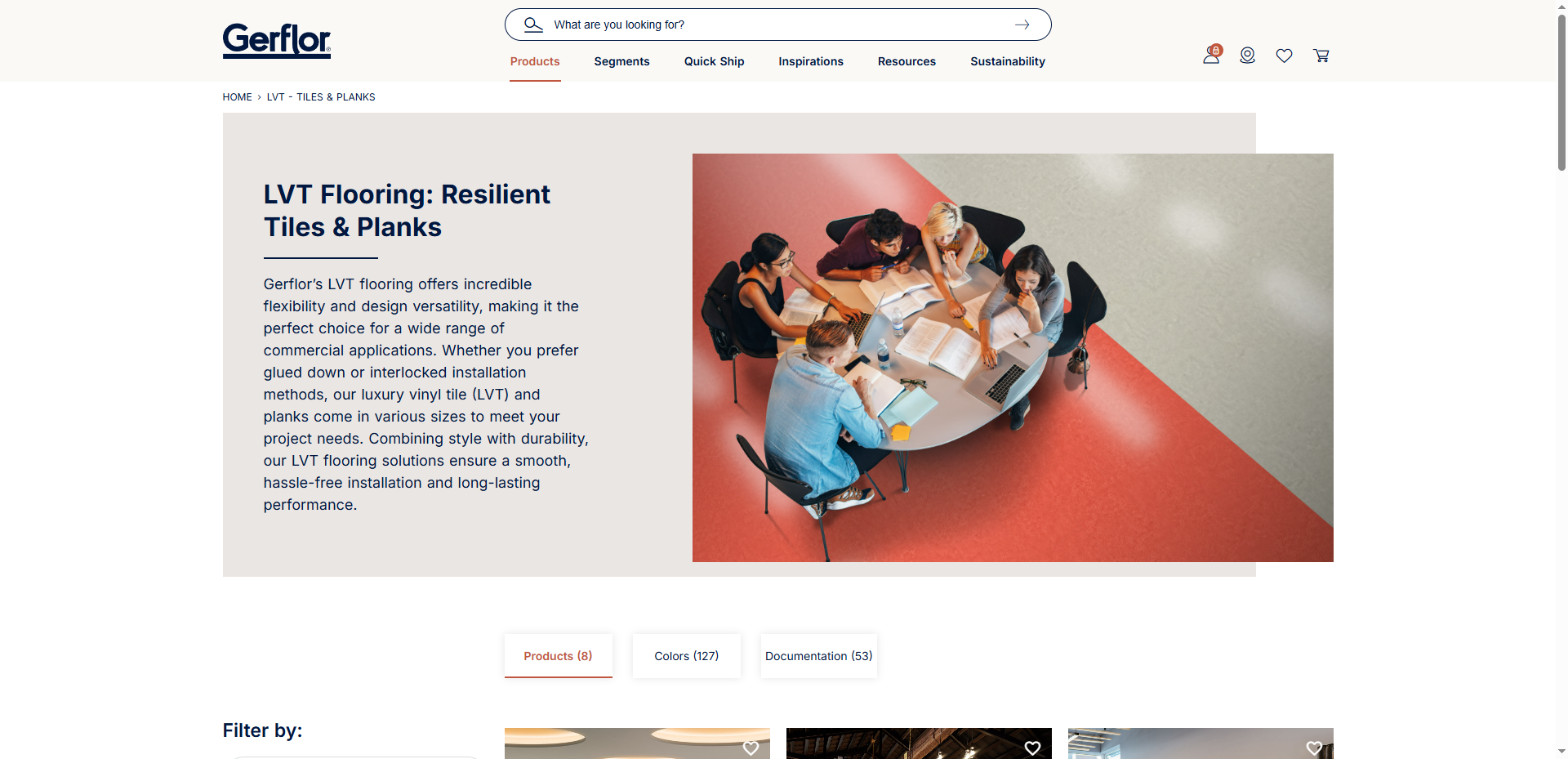Open the Inspirations menu

(811, 61)
